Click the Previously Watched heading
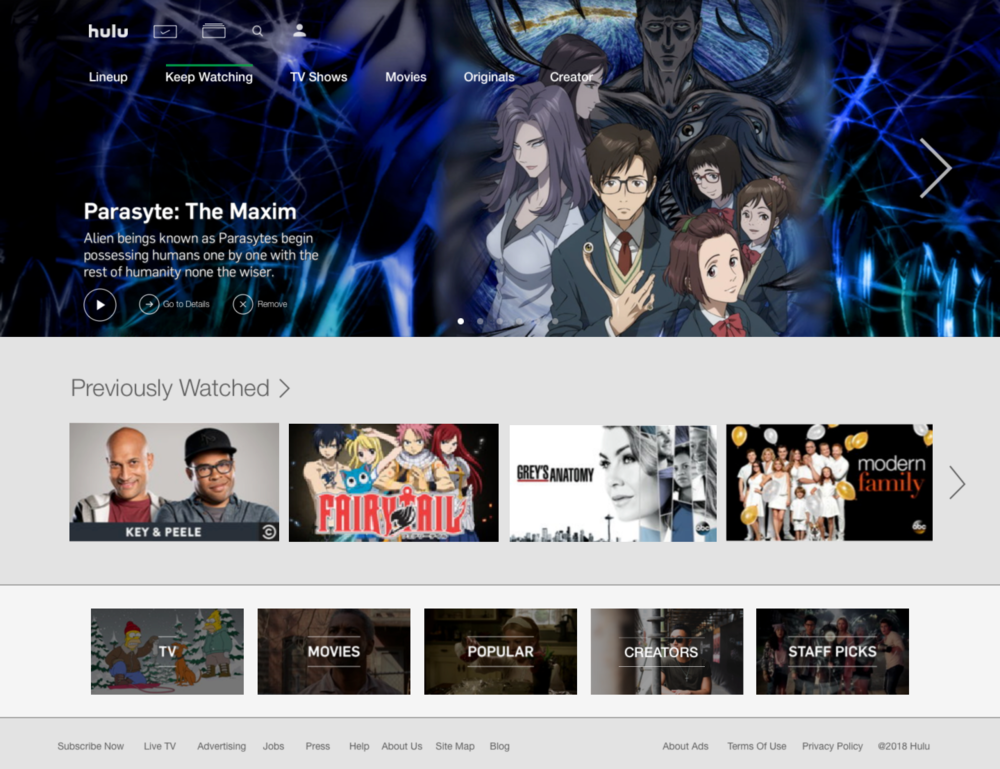The width and height of the screenshot is (1000, 769). point(170,388)
